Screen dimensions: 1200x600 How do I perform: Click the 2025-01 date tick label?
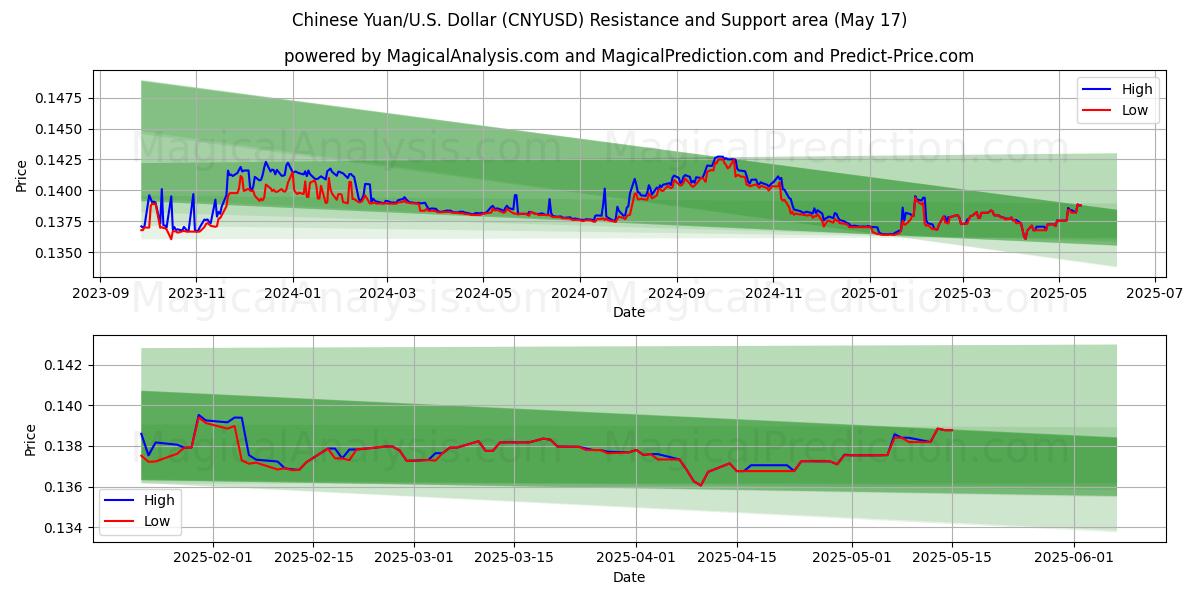tap(870, 294)
